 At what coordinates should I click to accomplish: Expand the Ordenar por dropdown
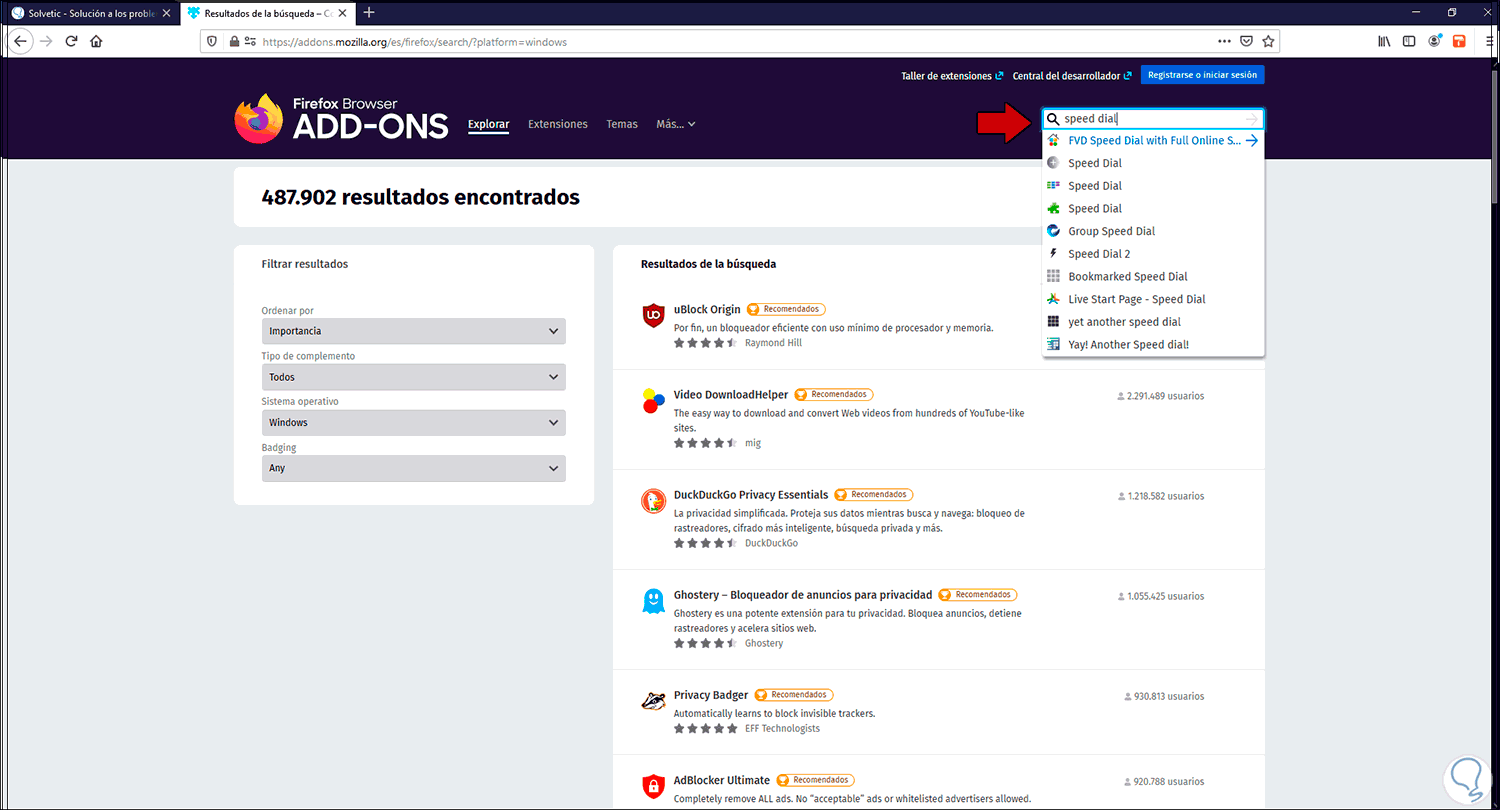coord(413,331)
